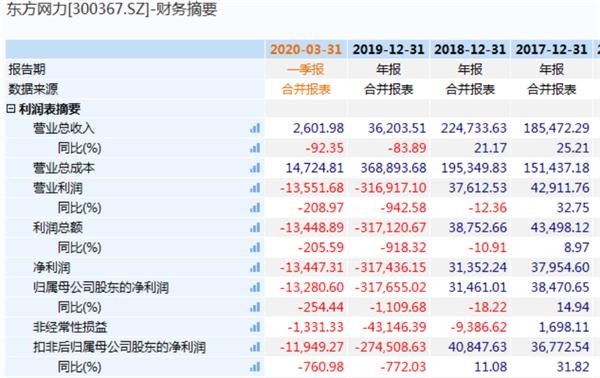The width and height of the screenshot is (600, 378).
Task: Click 营业总收入 value 224,733.63
Action: [474, 128]
